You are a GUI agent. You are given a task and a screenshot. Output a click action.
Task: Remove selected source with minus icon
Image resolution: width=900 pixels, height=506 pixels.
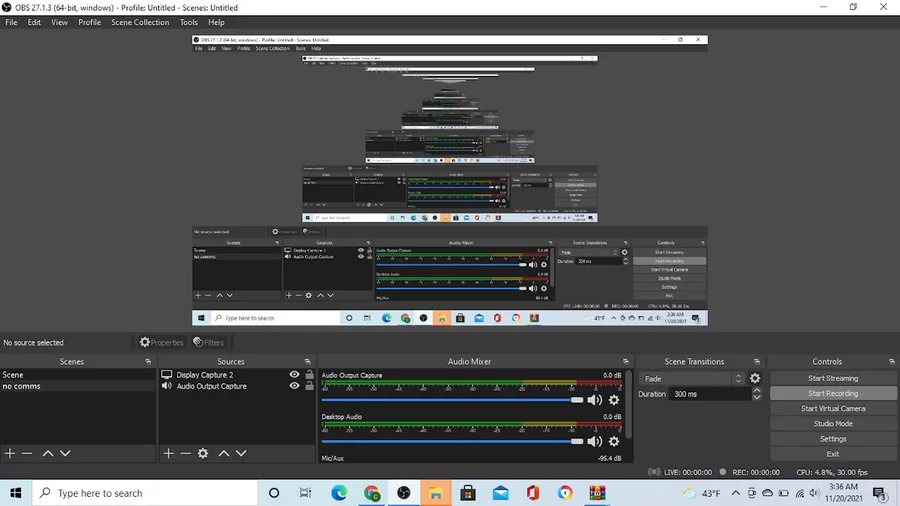(x=185, y=453)
